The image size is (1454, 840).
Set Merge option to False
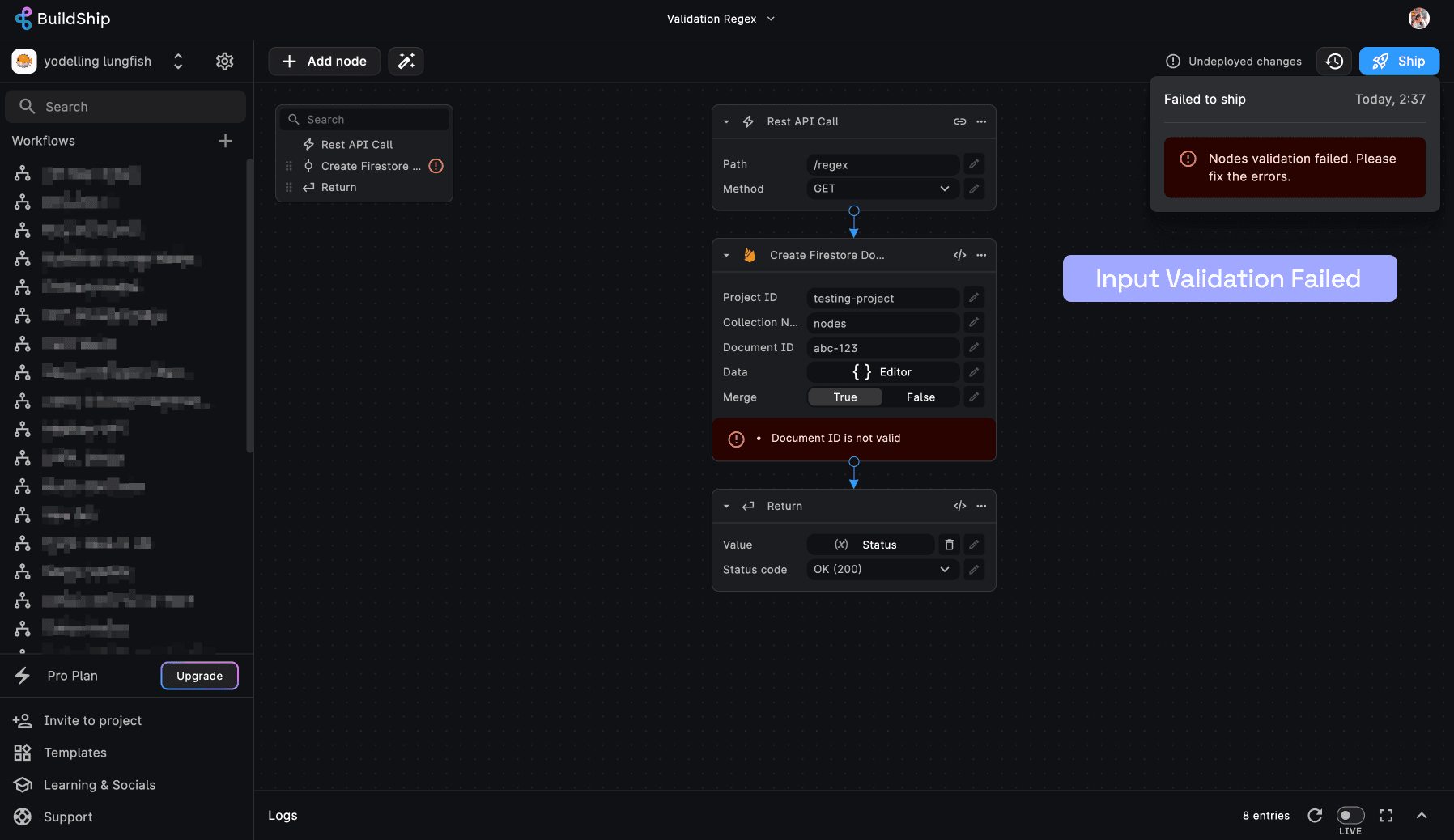(920, 397)
